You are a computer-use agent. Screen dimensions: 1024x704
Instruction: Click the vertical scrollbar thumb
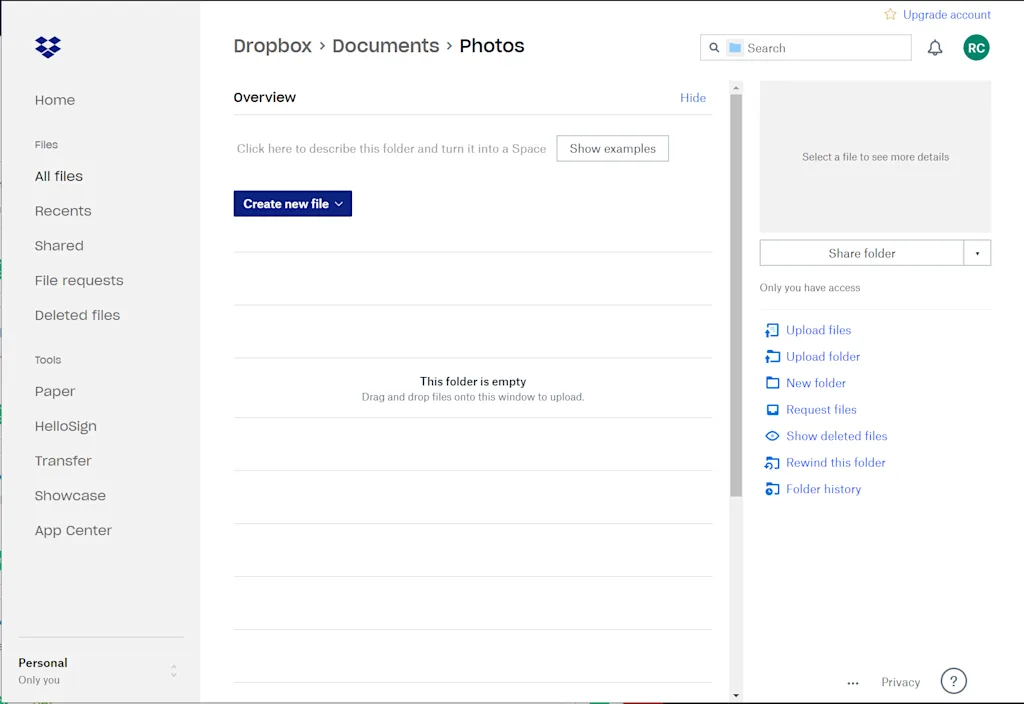tap(736, 295)
